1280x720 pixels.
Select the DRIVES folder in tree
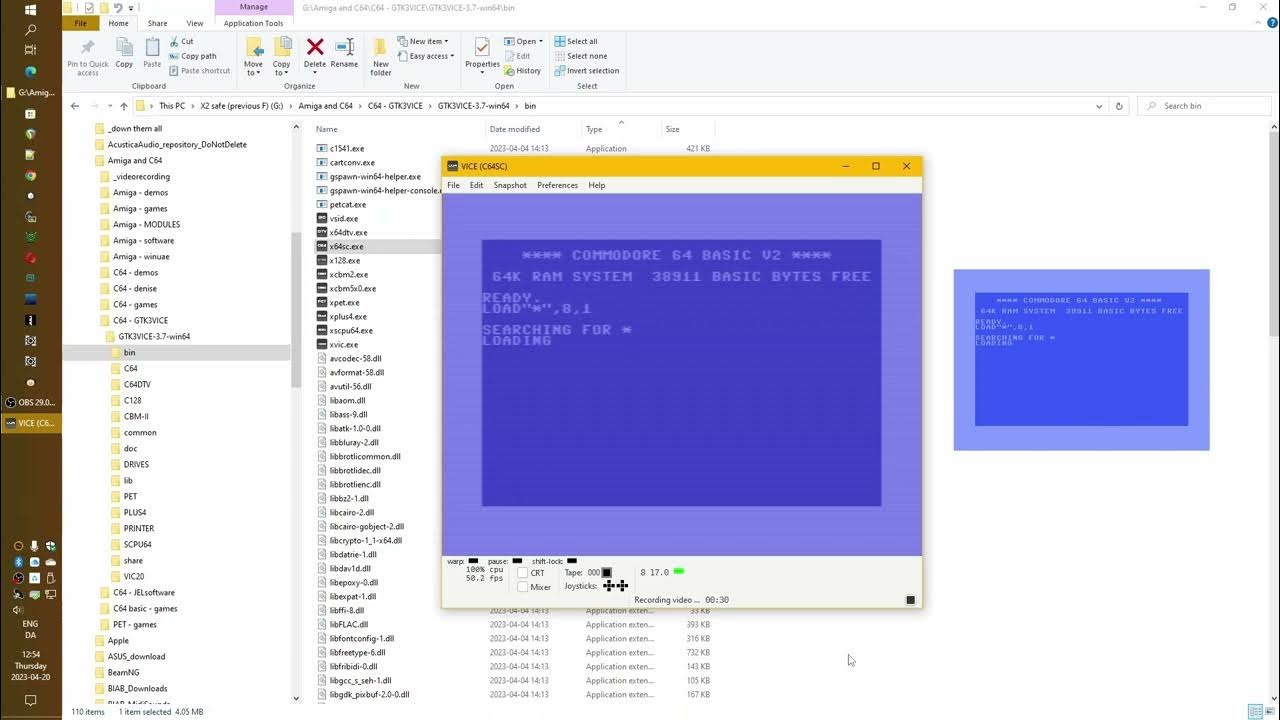click(136, 464)
